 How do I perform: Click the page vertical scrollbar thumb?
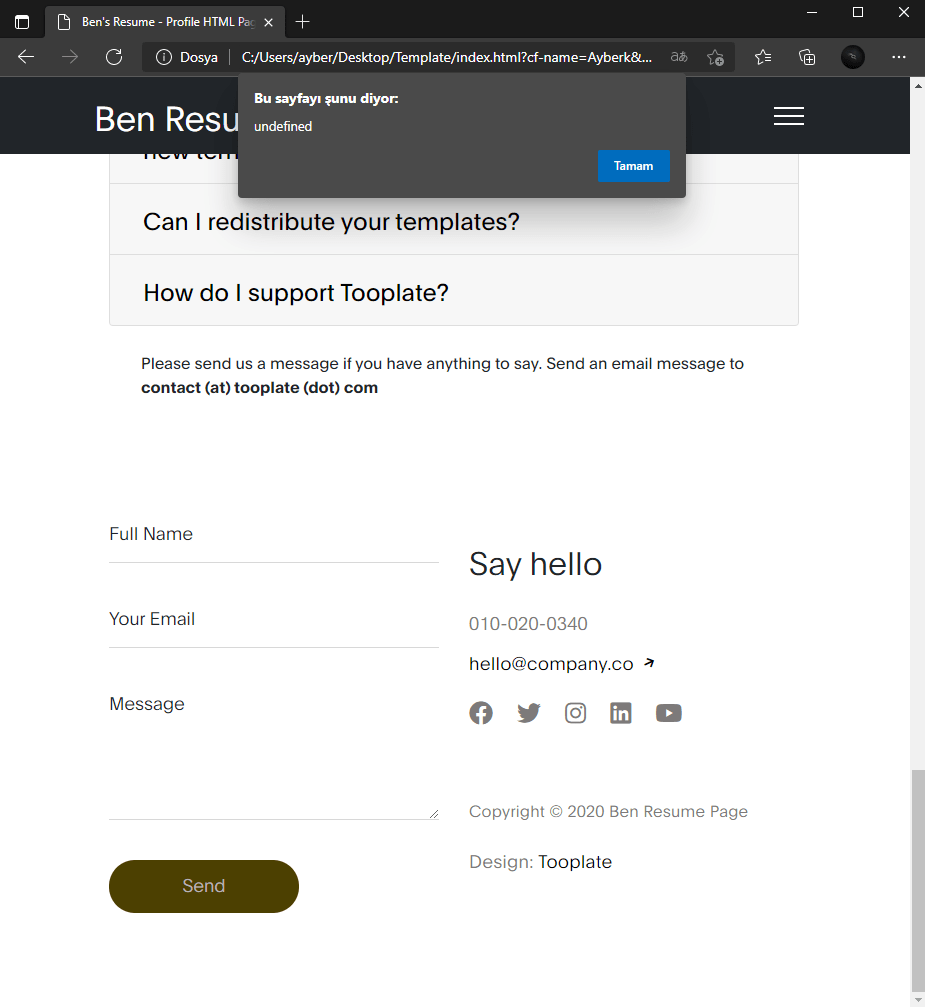(918, 880)
